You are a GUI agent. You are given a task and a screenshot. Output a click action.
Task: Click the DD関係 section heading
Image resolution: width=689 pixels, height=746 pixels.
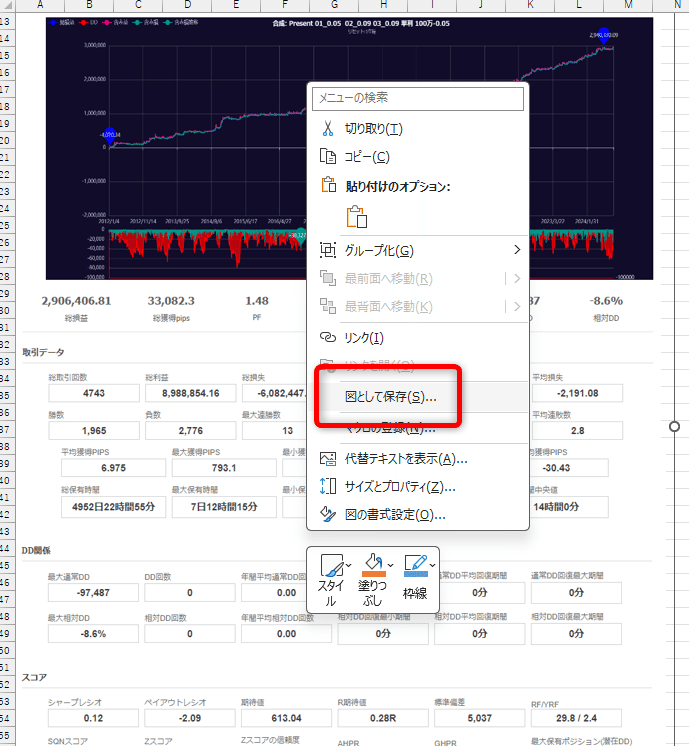pos(36,550)
